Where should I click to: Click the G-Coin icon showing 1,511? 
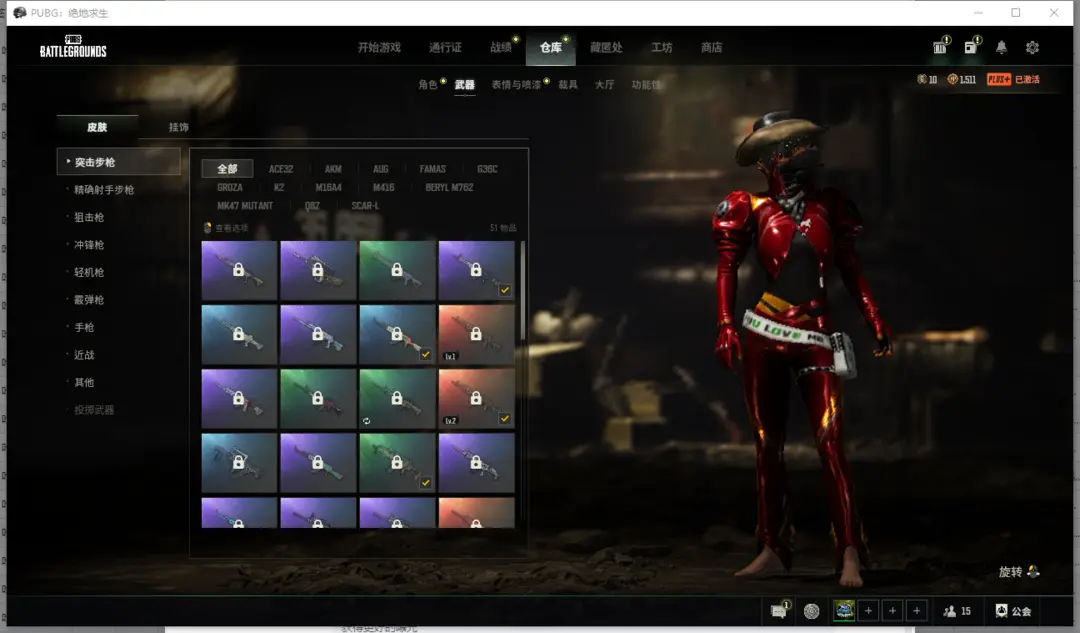953,79
